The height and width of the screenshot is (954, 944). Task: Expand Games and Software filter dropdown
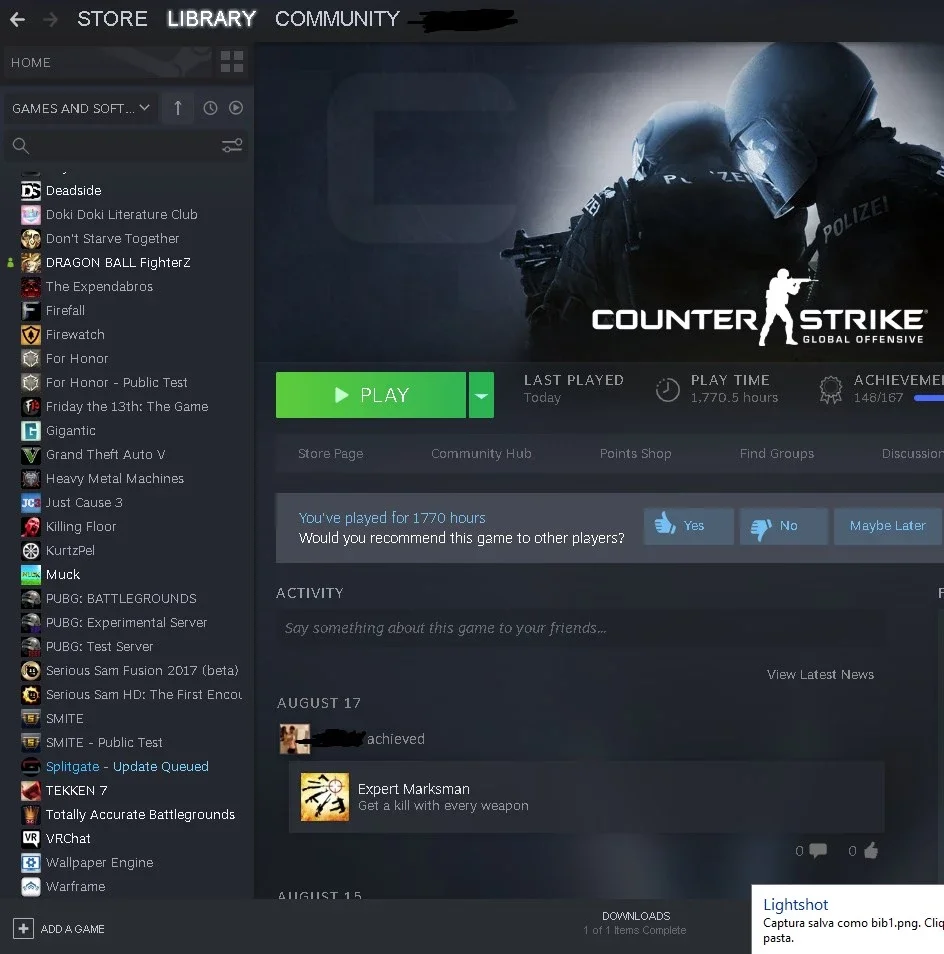point(81,108)
